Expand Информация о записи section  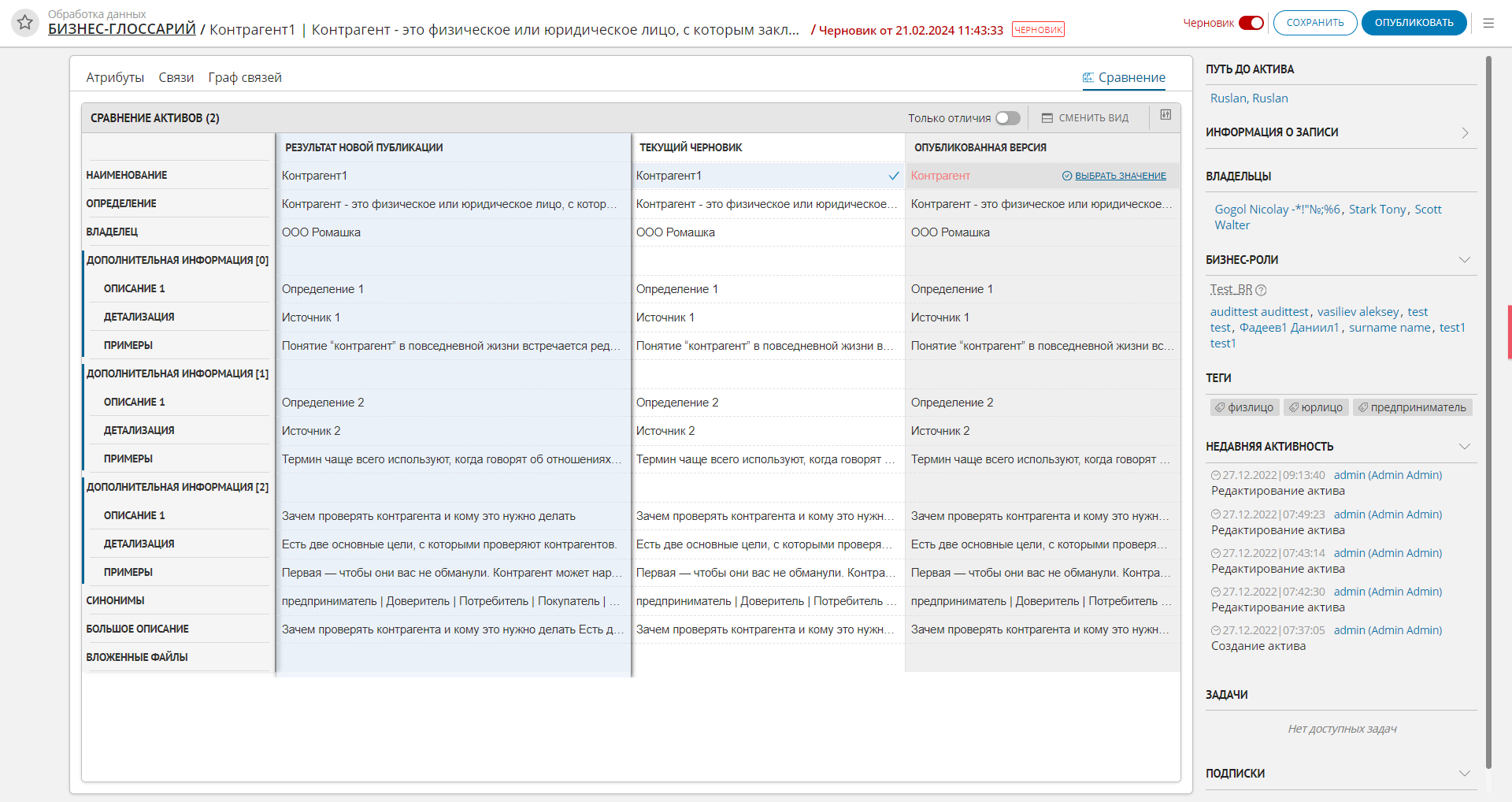(1465, 132)
